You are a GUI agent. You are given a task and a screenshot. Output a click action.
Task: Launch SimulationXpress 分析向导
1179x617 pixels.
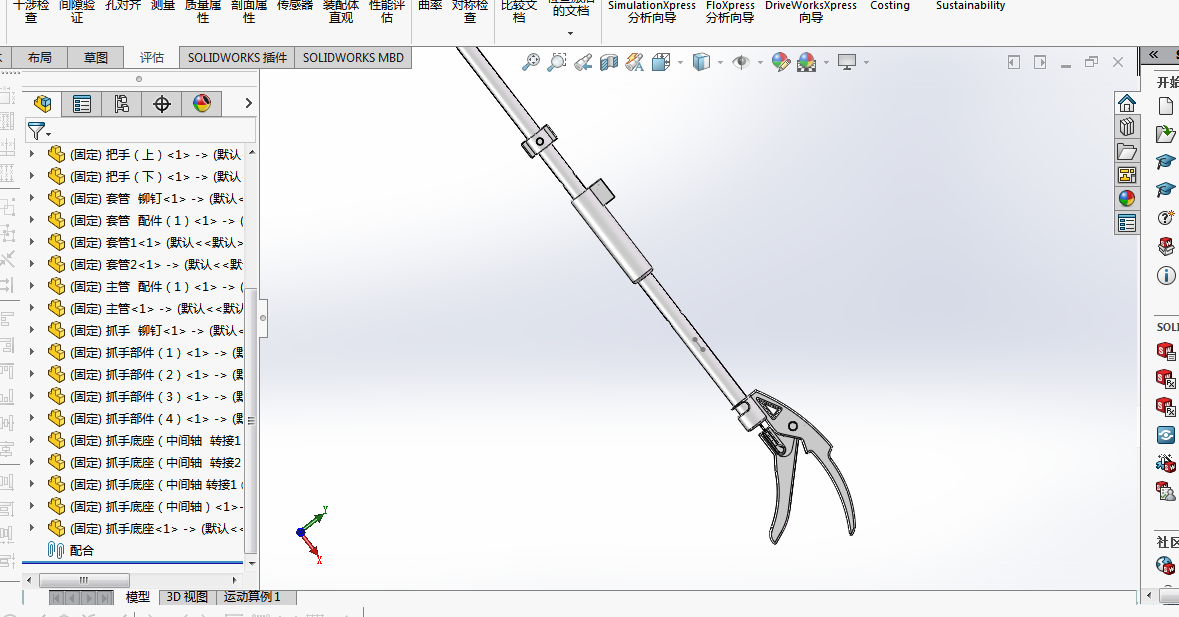652,11
